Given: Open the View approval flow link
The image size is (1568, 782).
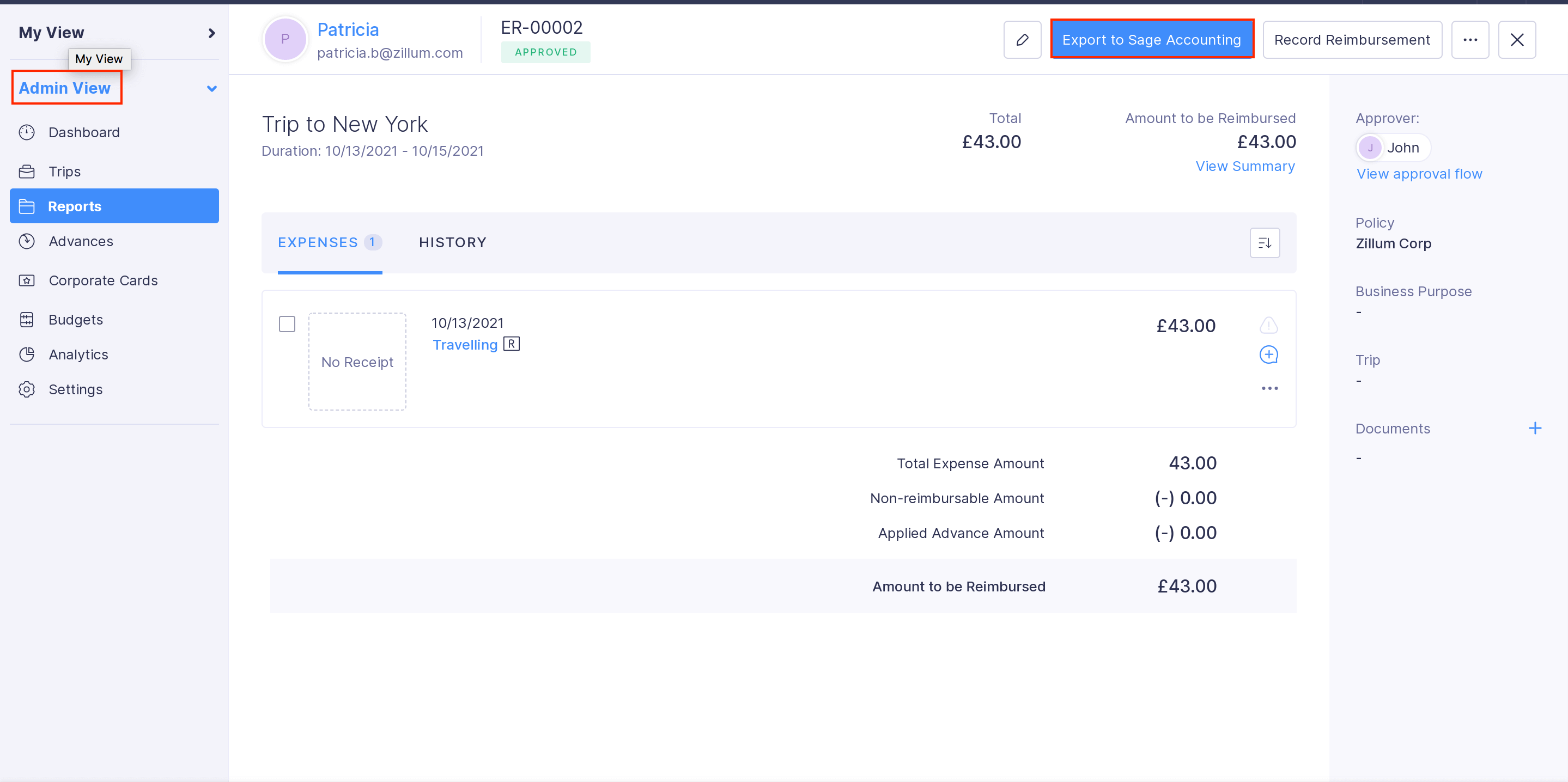Looking at the screenshot, I should (1419, 173).
